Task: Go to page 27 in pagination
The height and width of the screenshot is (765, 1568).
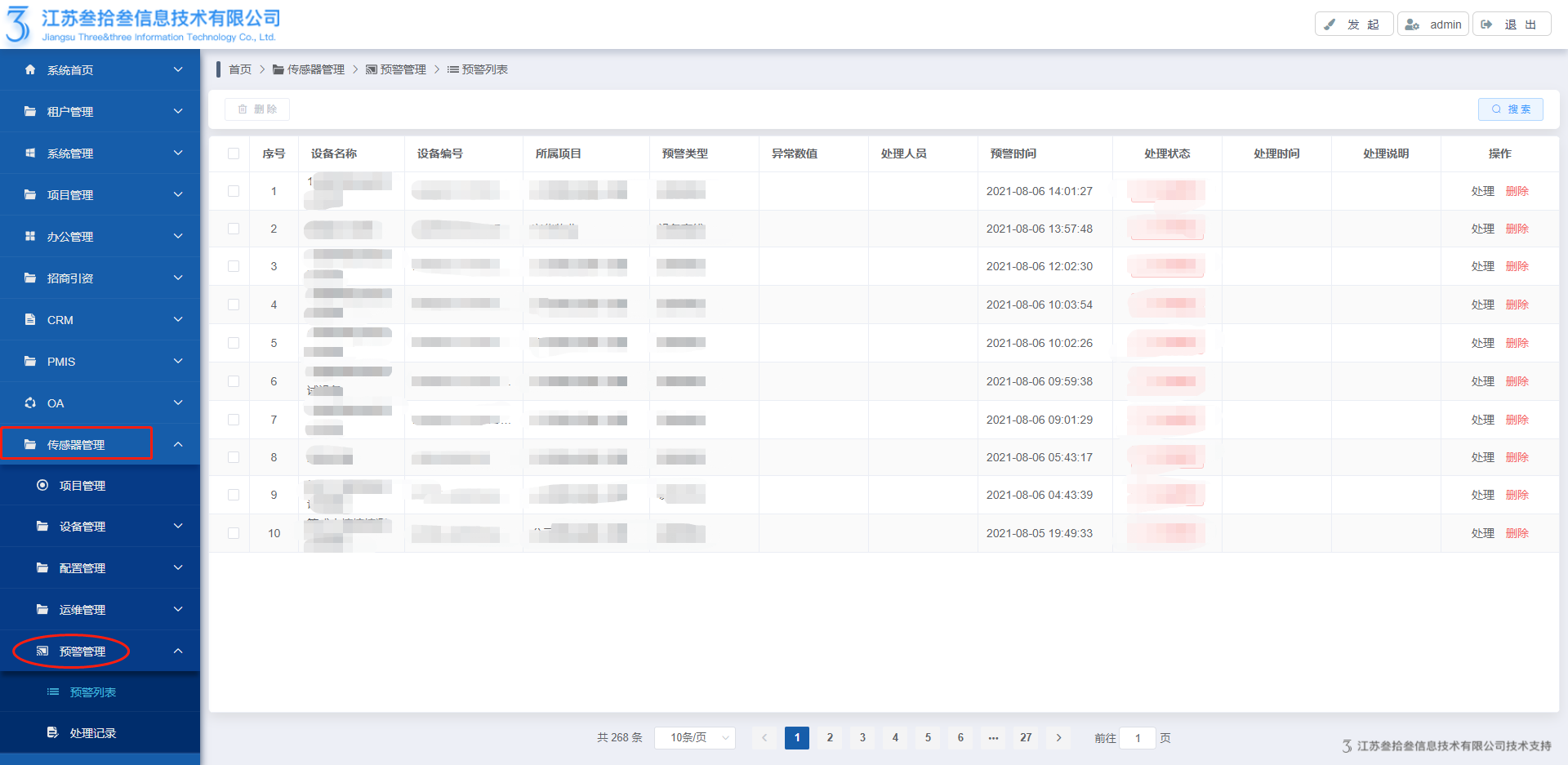Action: coord(1026,738)
